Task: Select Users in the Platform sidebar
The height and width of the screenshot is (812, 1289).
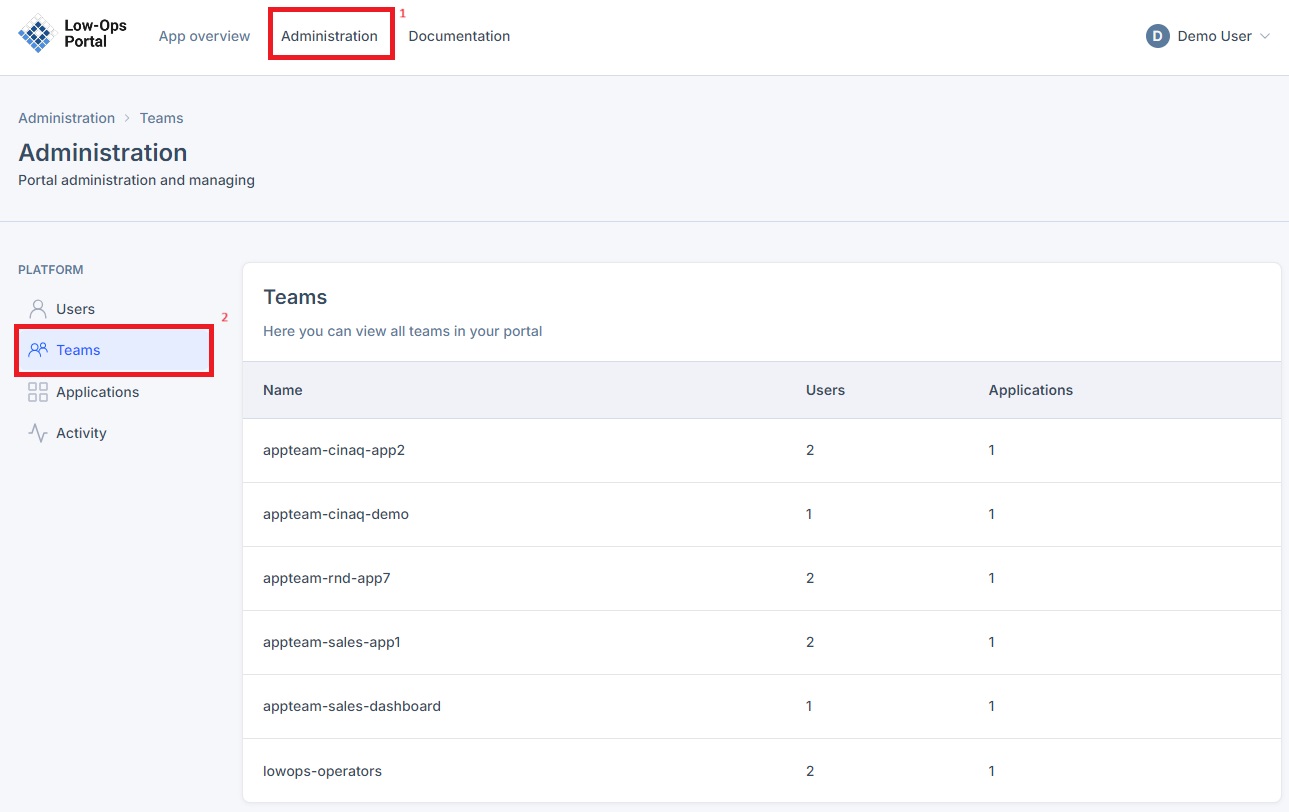Action: [x=114, y=309]
